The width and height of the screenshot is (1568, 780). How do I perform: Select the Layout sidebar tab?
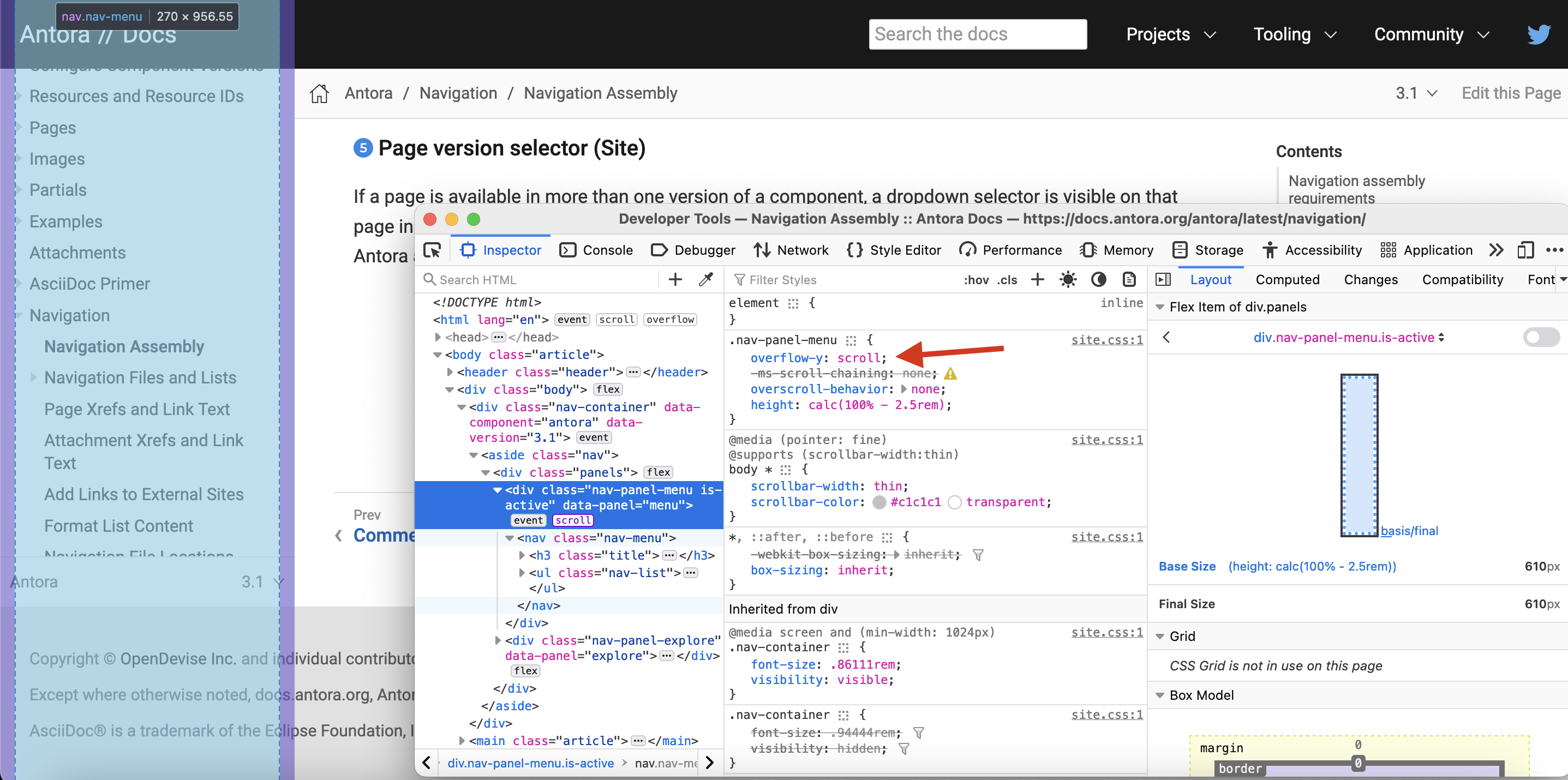point(1211,280)
